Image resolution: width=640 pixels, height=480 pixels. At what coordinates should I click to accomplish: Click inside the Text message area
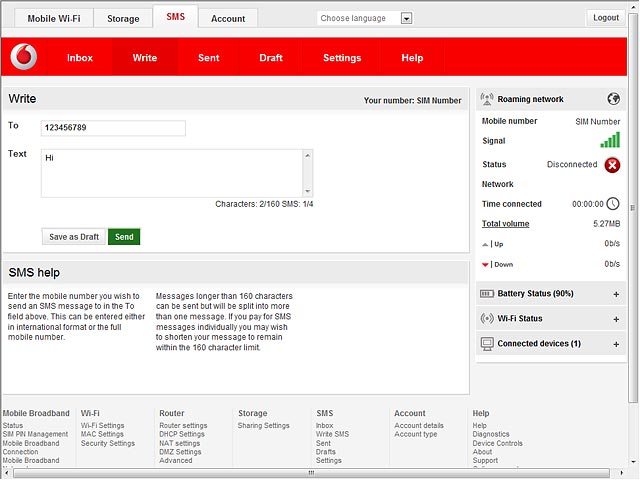pyautogui.click(x=171, y=173)
